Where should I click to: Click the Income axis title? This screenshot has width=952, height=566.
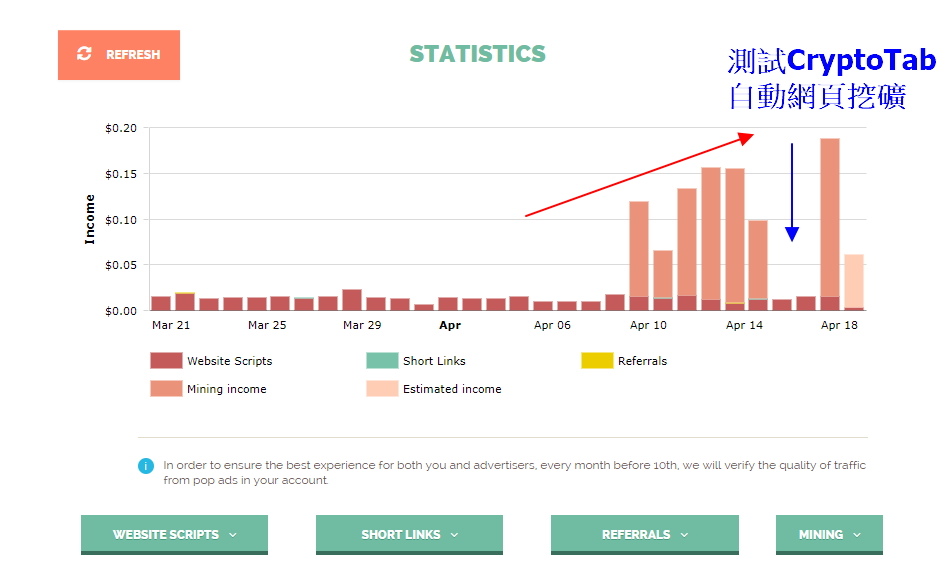pyautogui.click(x=90, y=219)
